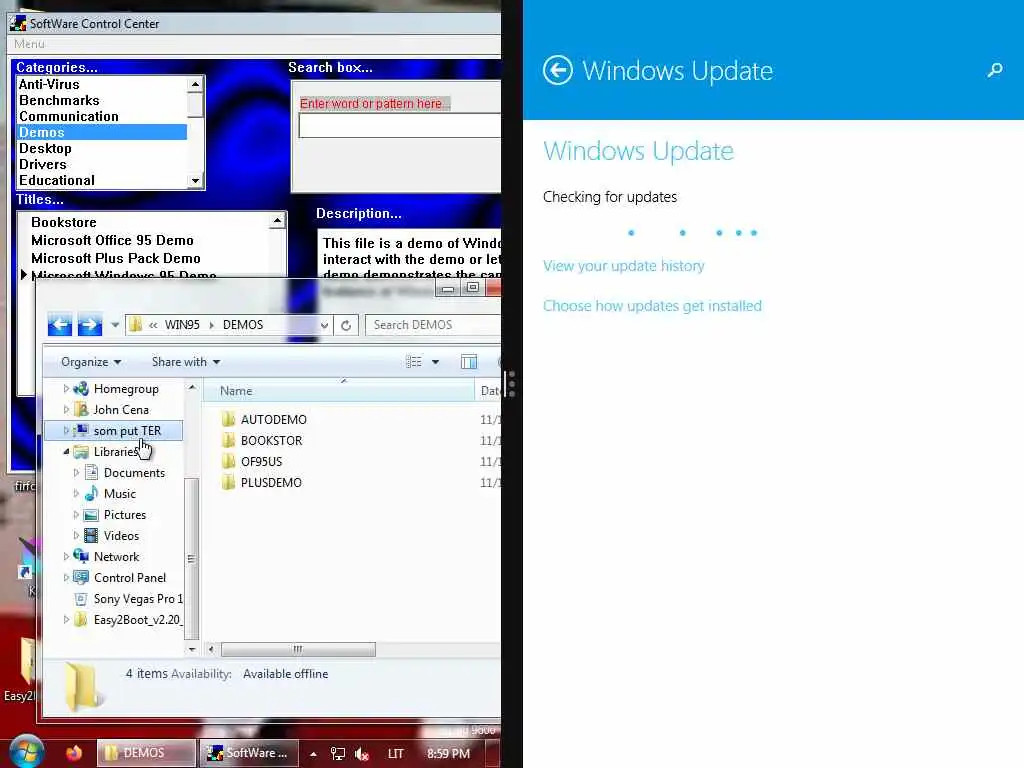Switch to DEMOS taskbar button

(146, 753)
